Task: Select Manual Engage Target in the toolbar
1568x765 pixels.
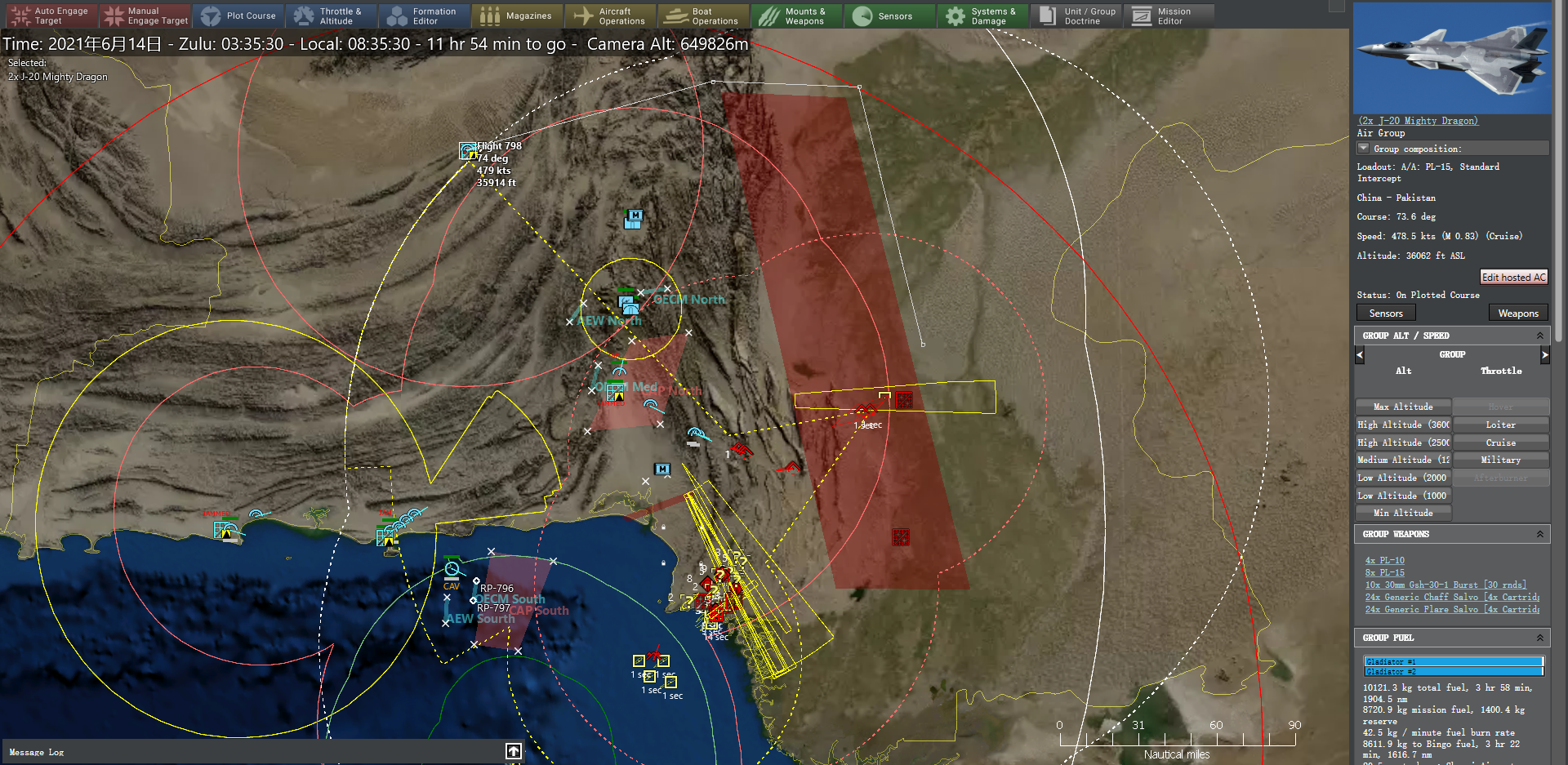Action: 145,16
